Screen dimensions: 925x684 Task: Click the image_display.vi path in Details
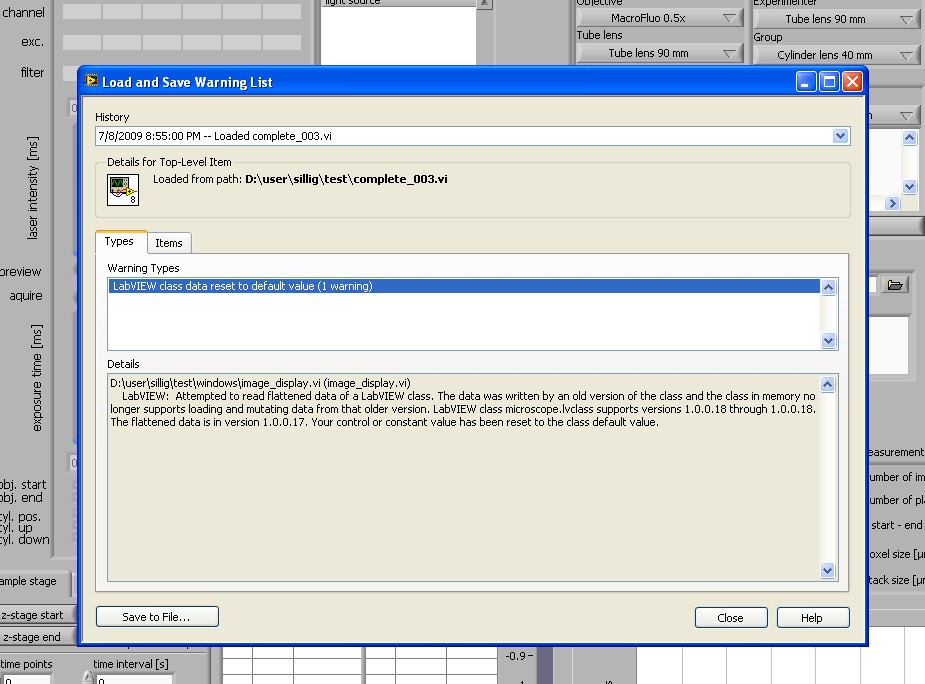point(260,383)
